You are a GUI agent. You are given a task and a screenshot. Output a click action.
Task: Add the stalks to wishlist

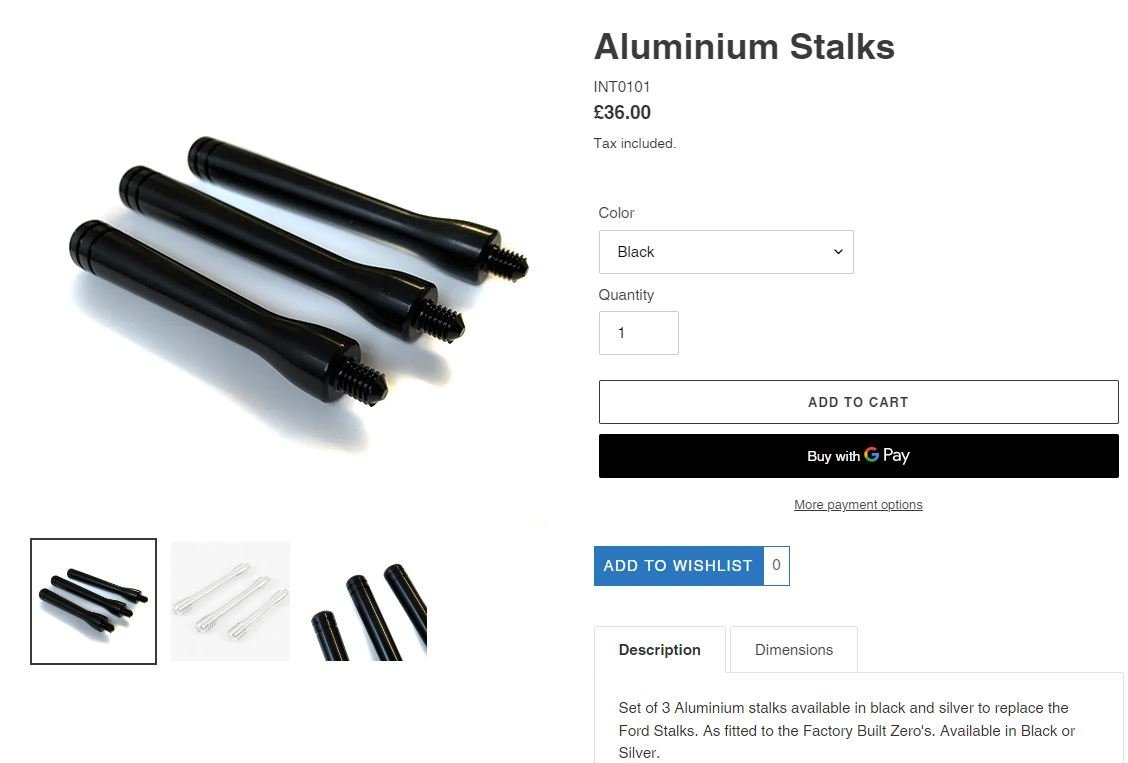tap(678, 566)
